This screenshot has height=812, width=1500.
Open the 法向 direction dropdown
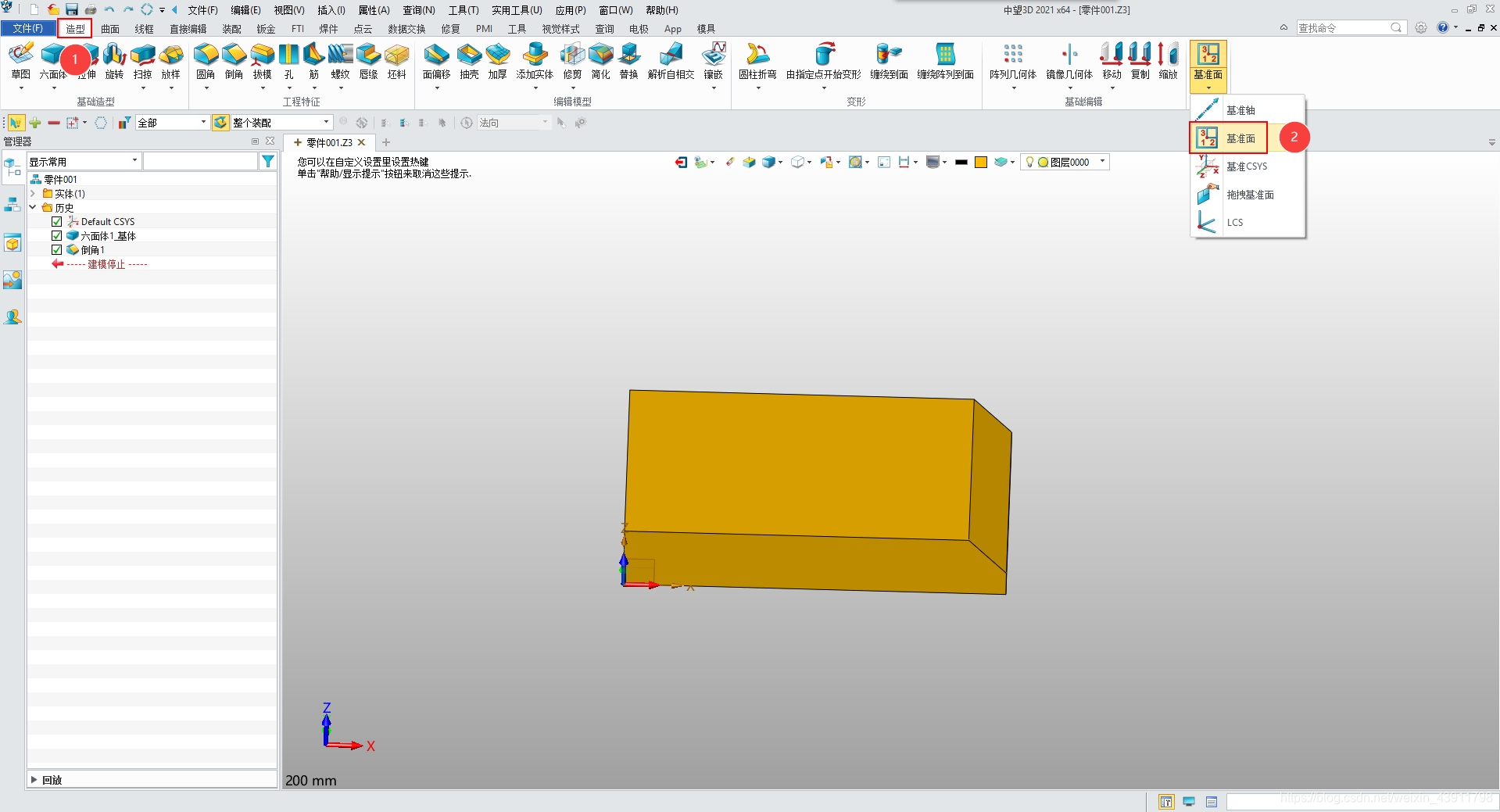point(514,122)
